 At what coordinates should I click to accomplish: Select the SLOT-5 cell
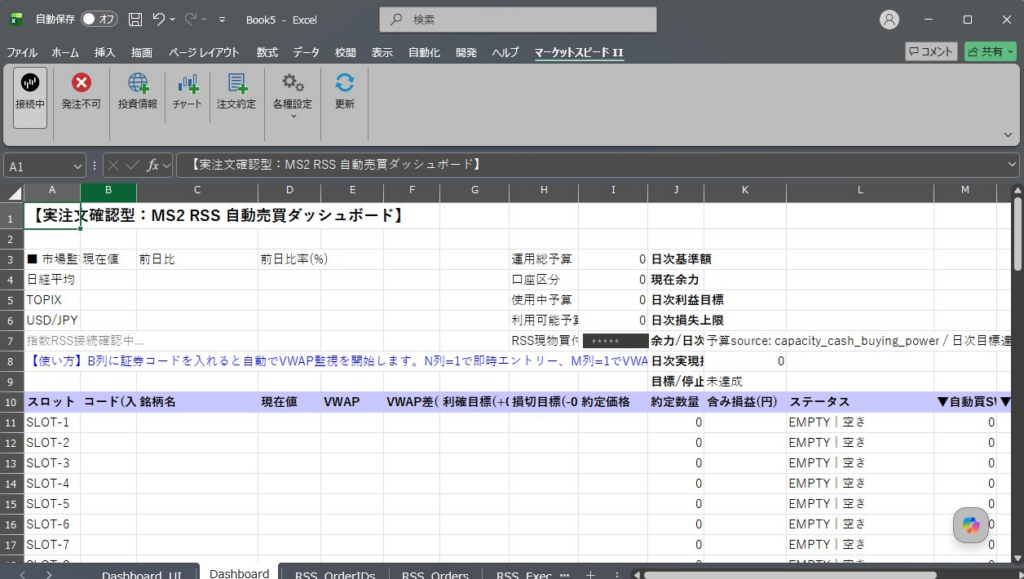point(52,504)
